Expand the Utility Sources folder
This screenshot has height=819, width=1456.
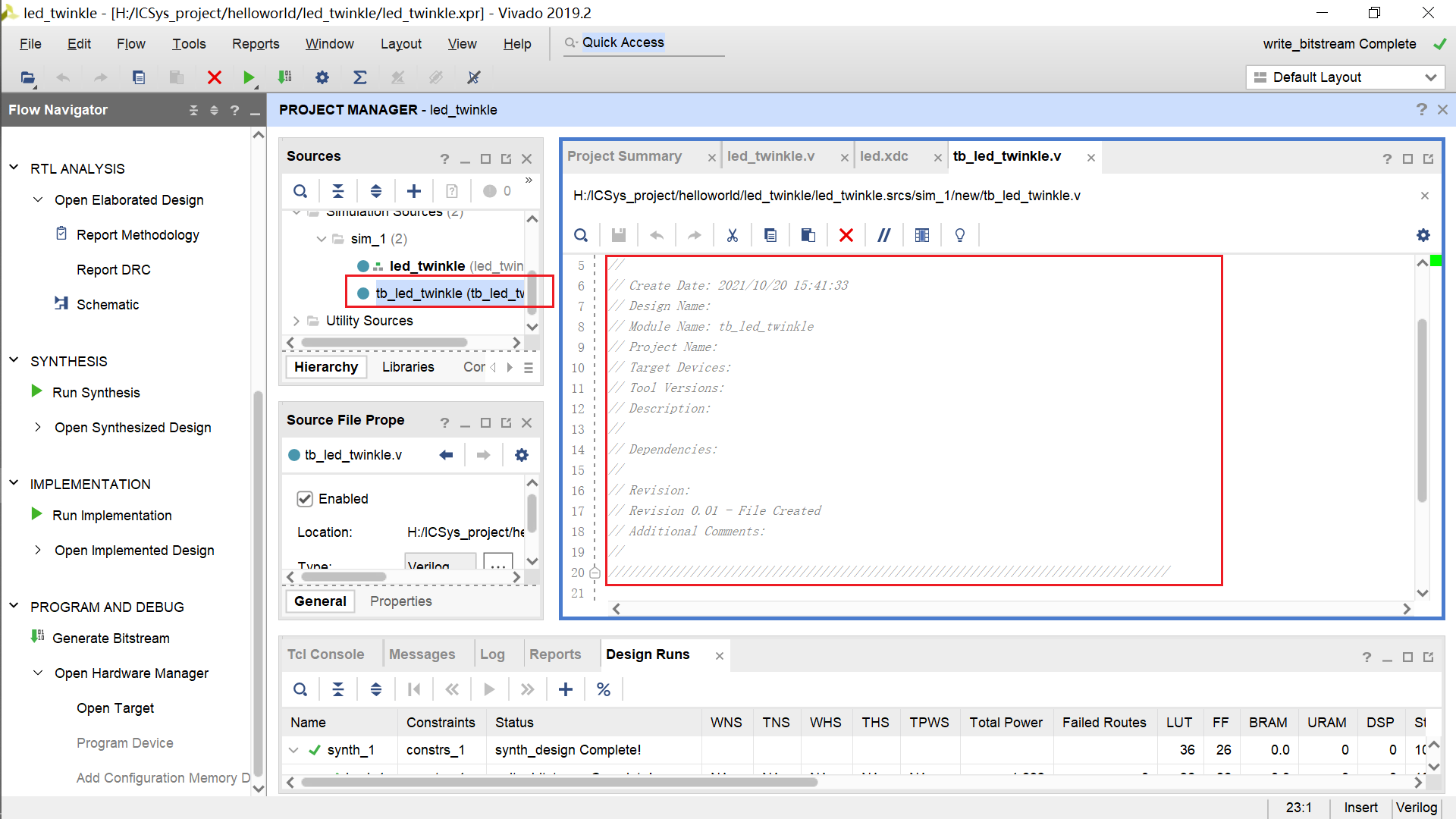(297, 321)
